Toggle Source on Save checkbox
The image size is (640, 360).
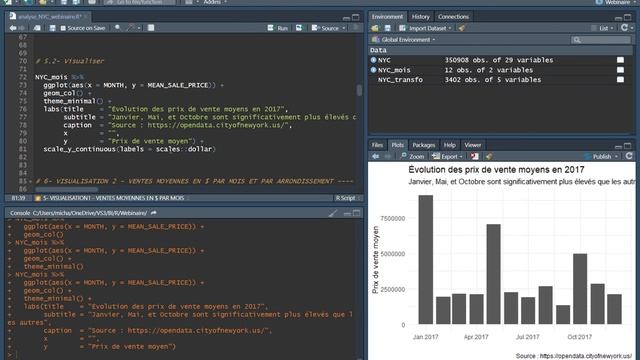pyautogui.click(x=63, y=28)
